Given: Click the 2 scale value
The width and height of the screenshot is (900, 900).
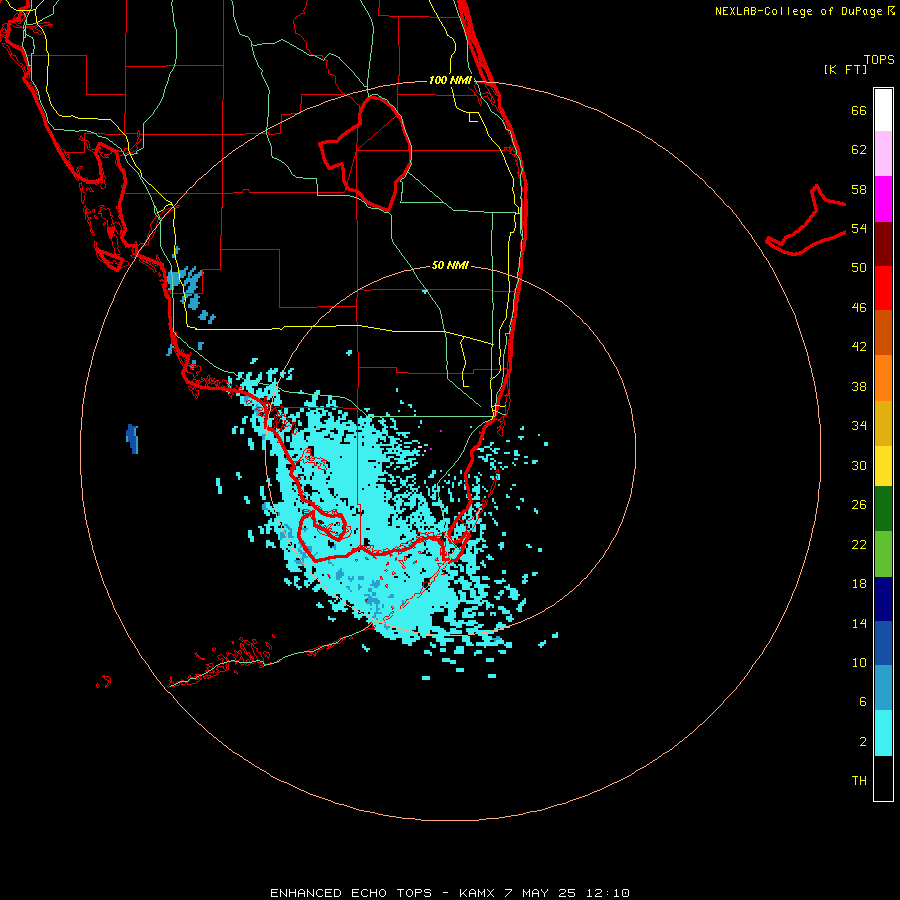Looking at the screenshot, I should [863, 742].
